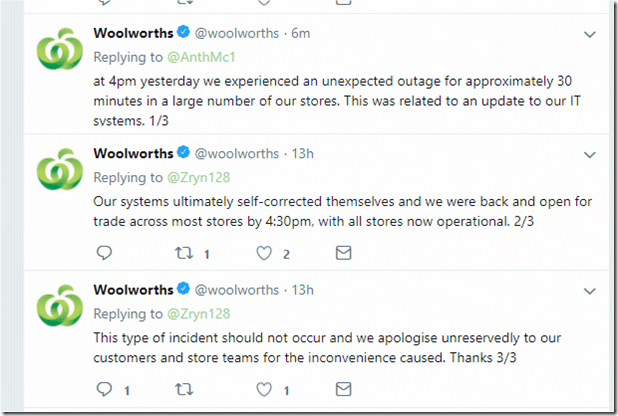
Task: Retweet the 2/3 tweet about systems self-correcting
Action: pyautogui.click(x=184, y=254)
